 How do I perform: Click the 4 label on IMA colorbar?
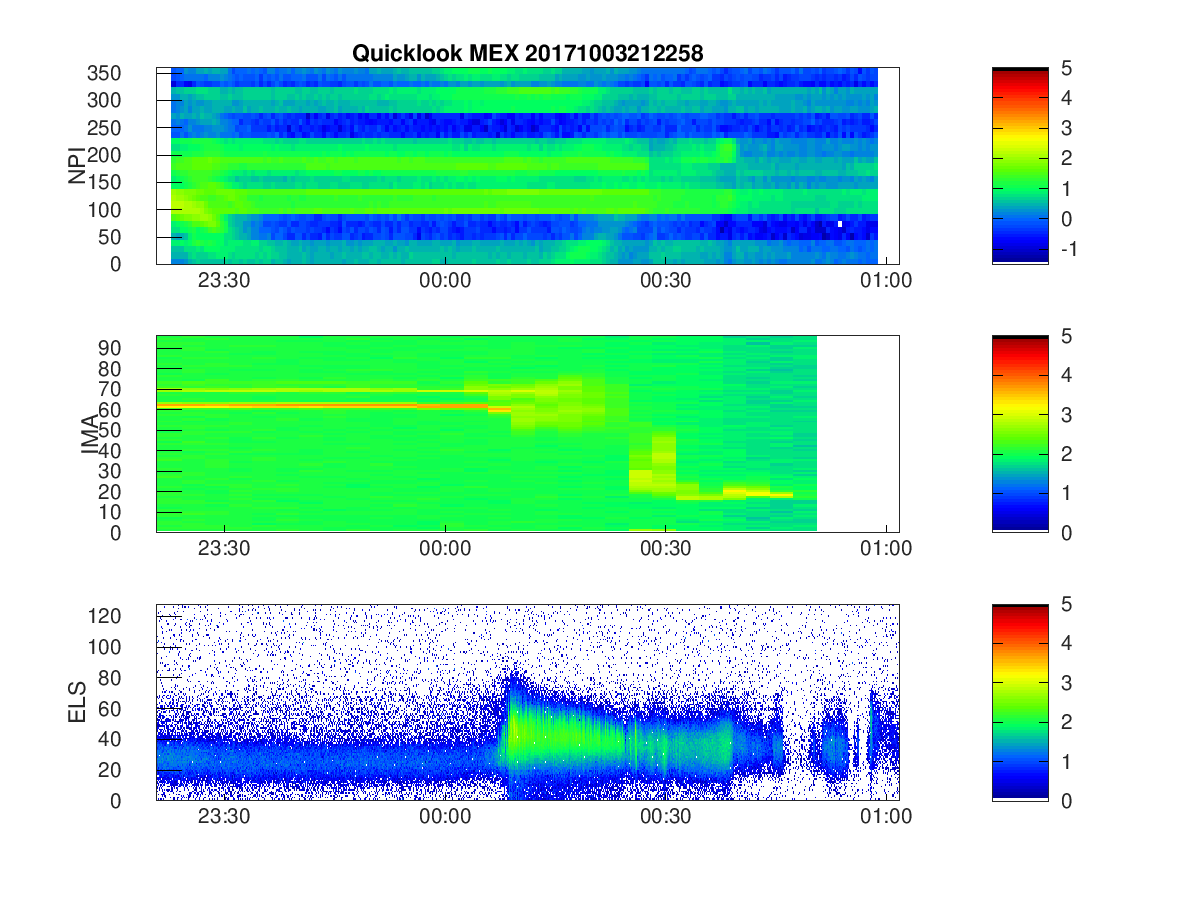1066,375
